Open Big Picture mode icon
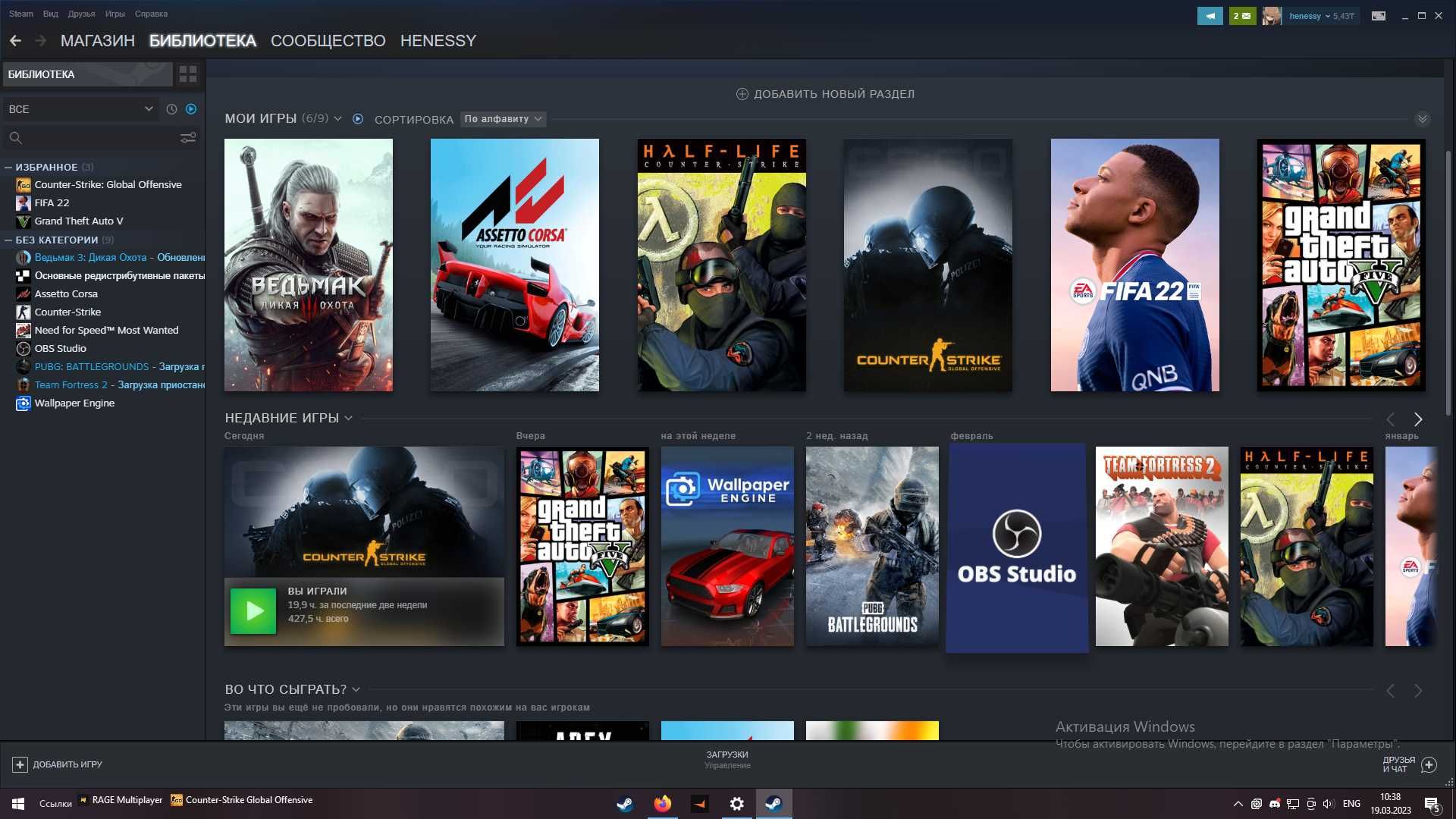The width and height of the screenshot is (1456, 819). 1379,16
